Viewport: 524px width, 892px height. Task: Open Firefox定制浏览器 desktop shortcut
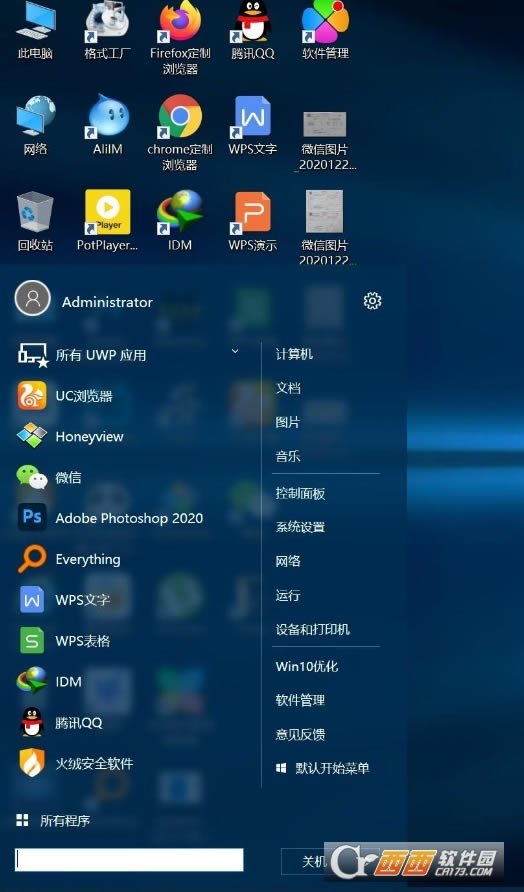click(180, 36)
